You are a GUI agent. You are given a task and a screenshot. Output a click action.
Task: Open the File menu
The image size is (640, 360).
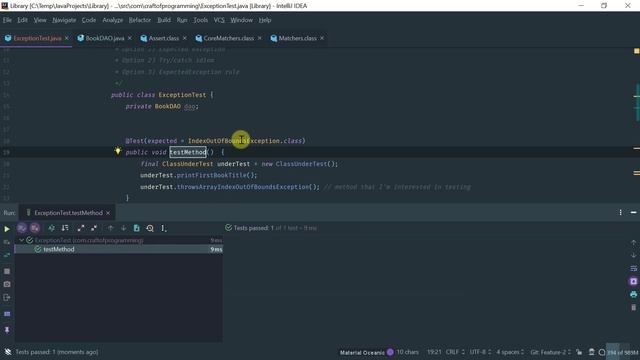point(7,20)
